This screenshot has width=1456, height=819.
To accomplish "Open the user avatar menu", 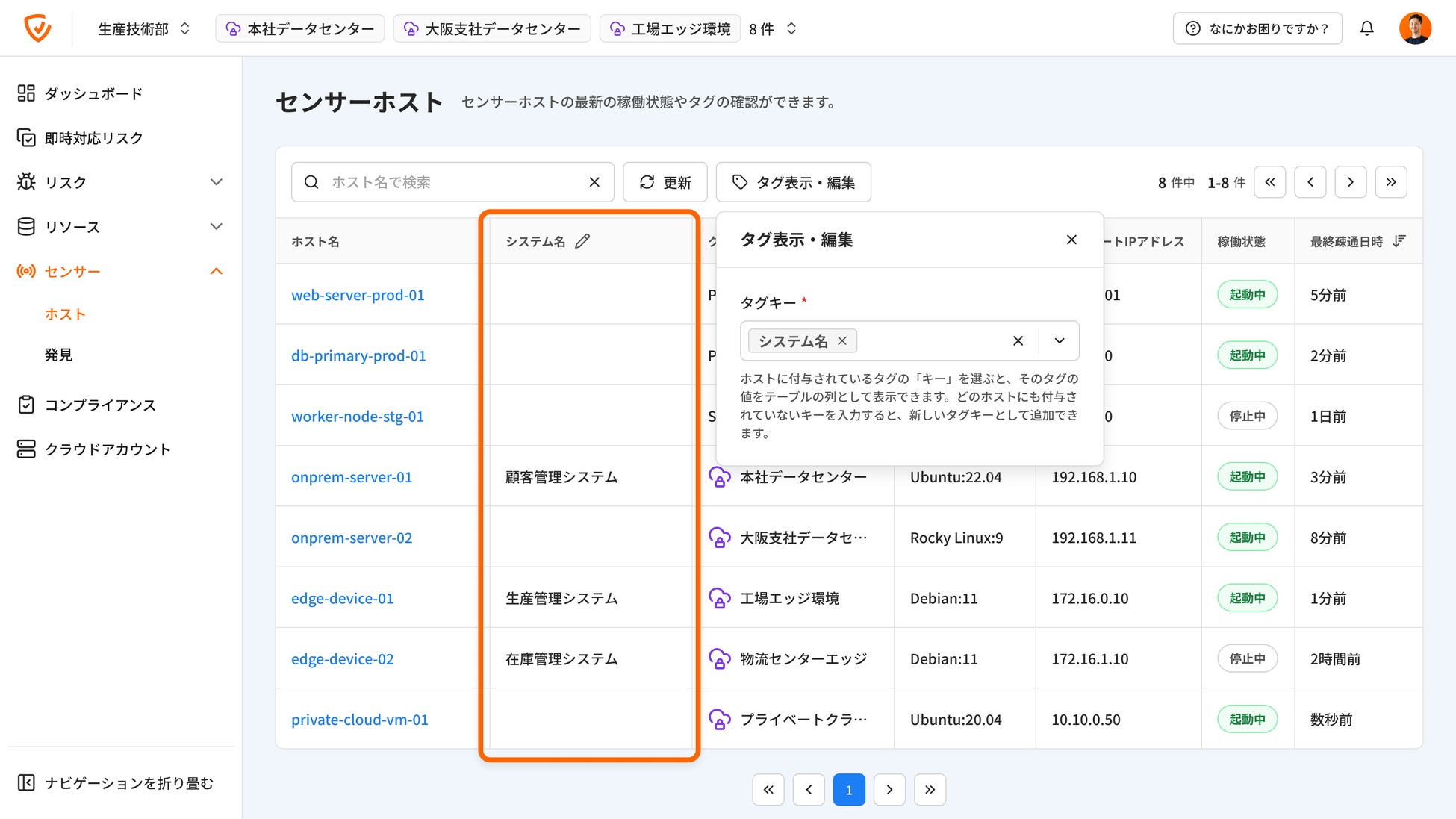I will click(x=1414, y=28).
